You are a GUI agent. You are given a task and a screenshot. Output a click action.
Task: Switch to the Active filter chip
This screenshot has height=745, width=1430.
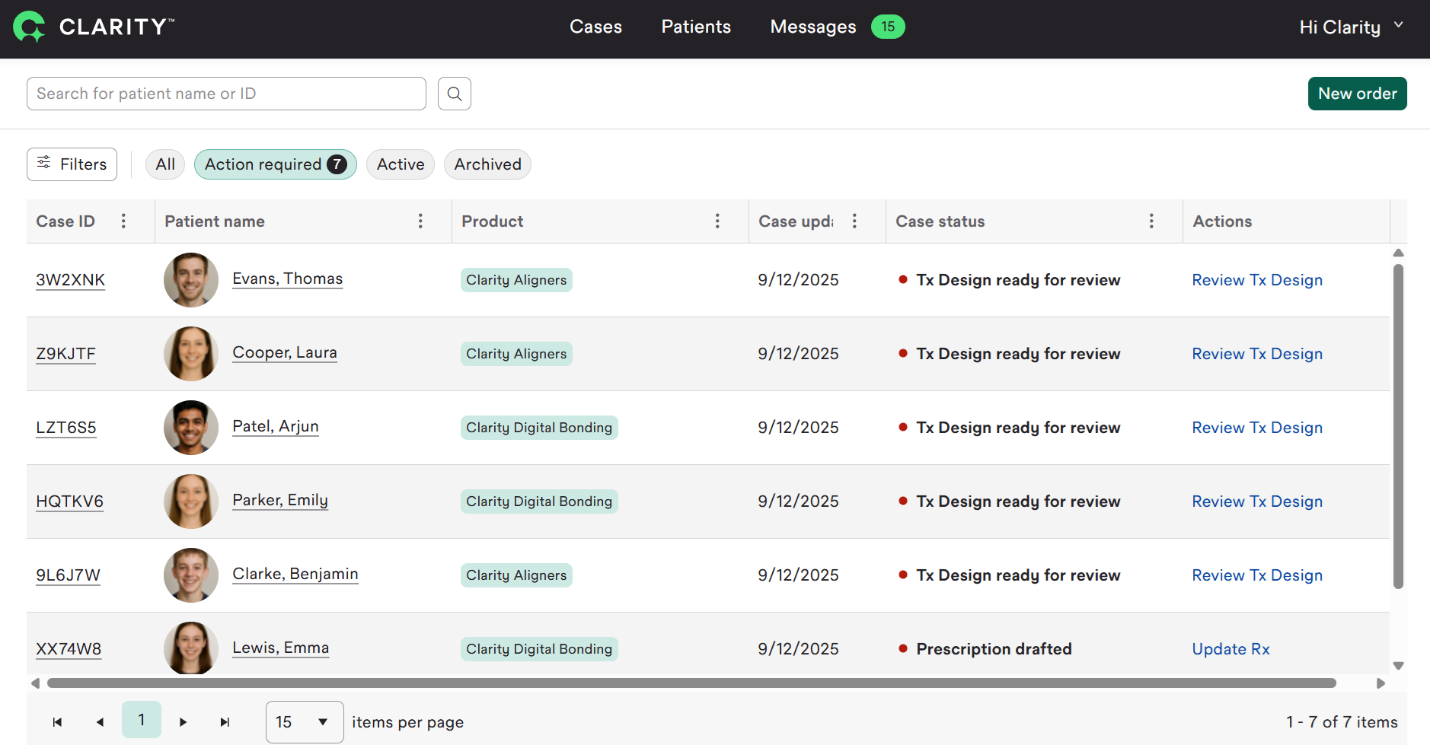[x=400, y=165]
